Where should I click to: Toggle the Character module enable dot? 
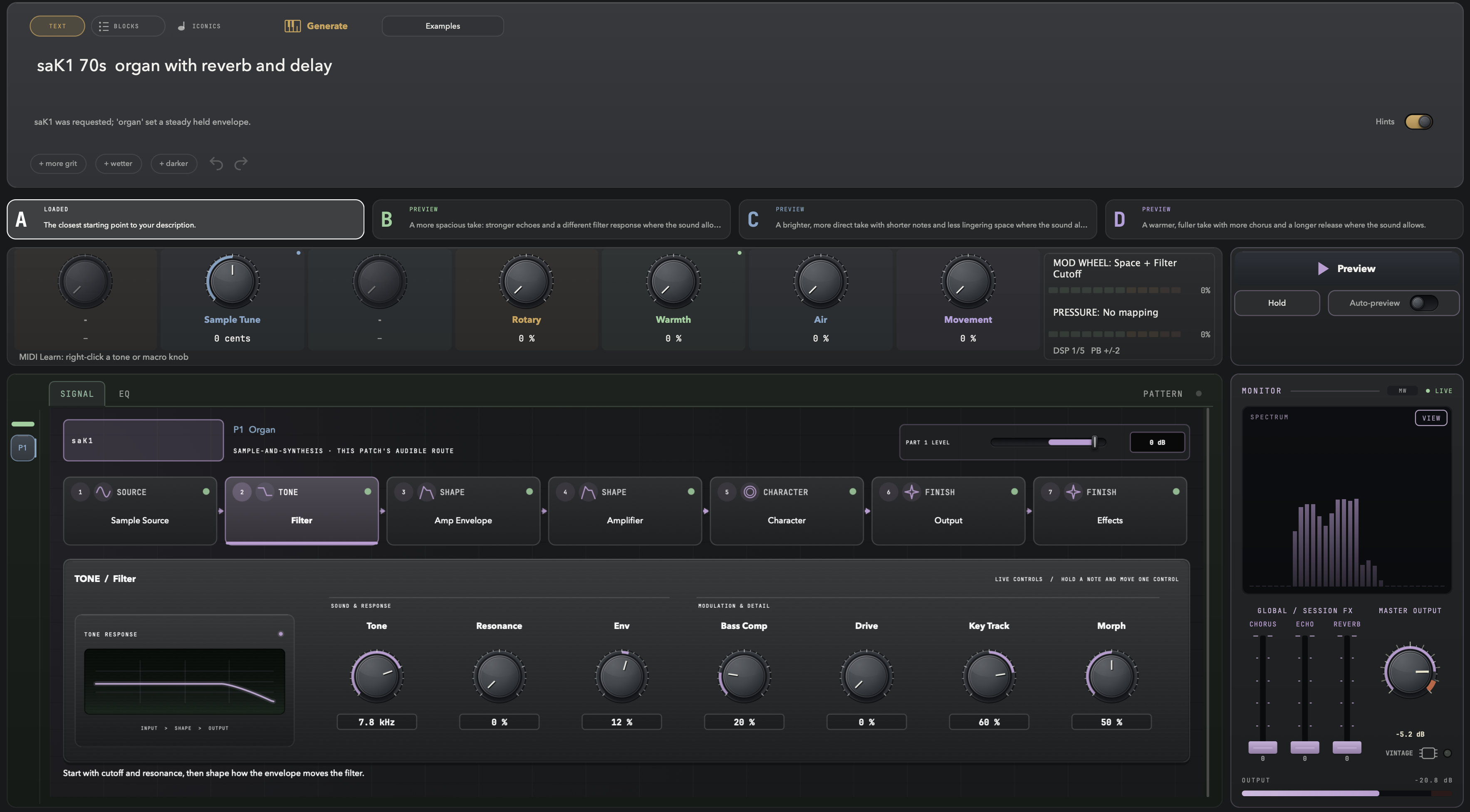(853, 491)
